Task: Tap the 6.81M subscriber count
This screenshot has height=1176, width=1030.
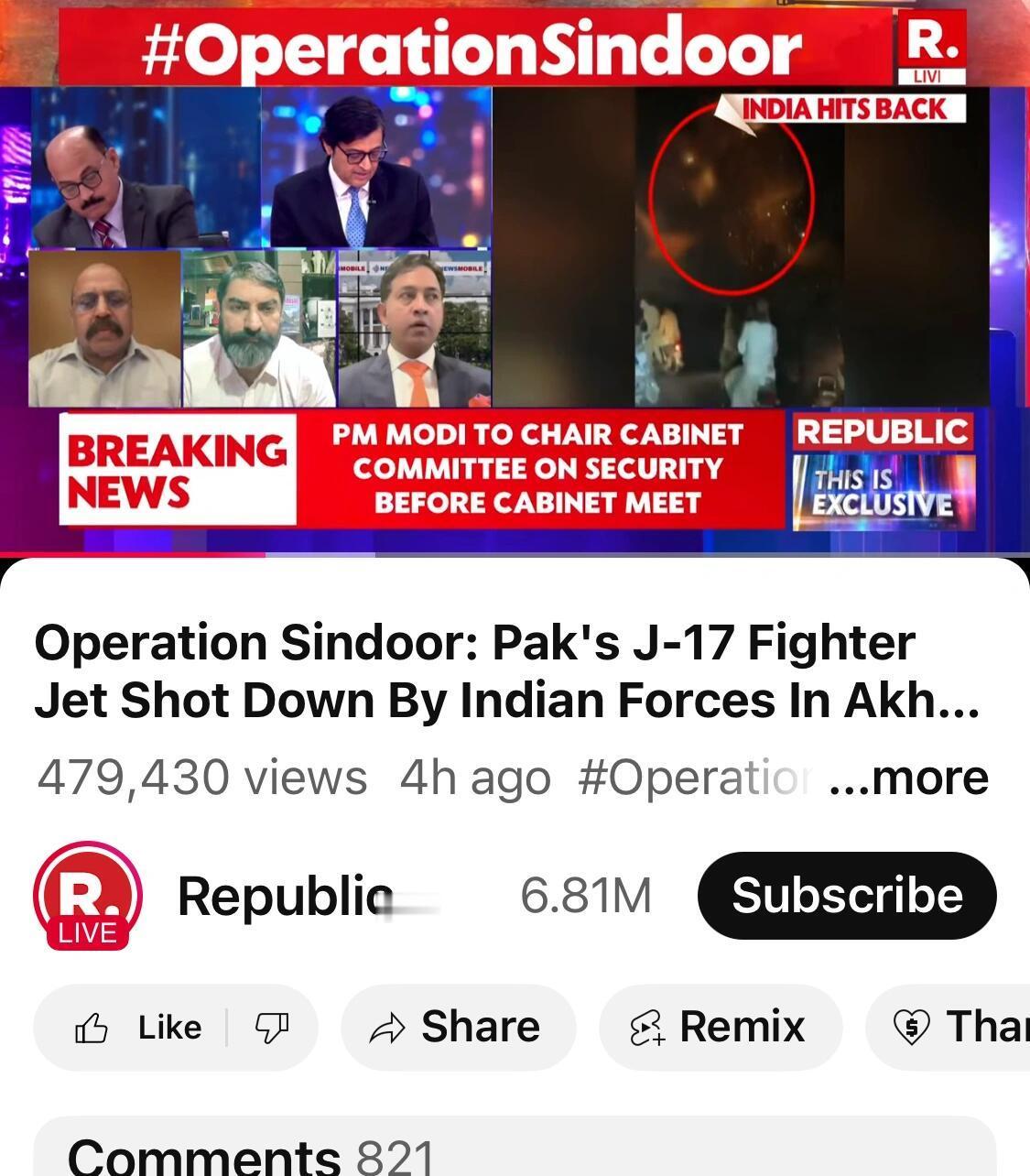Action: (586, 895)
